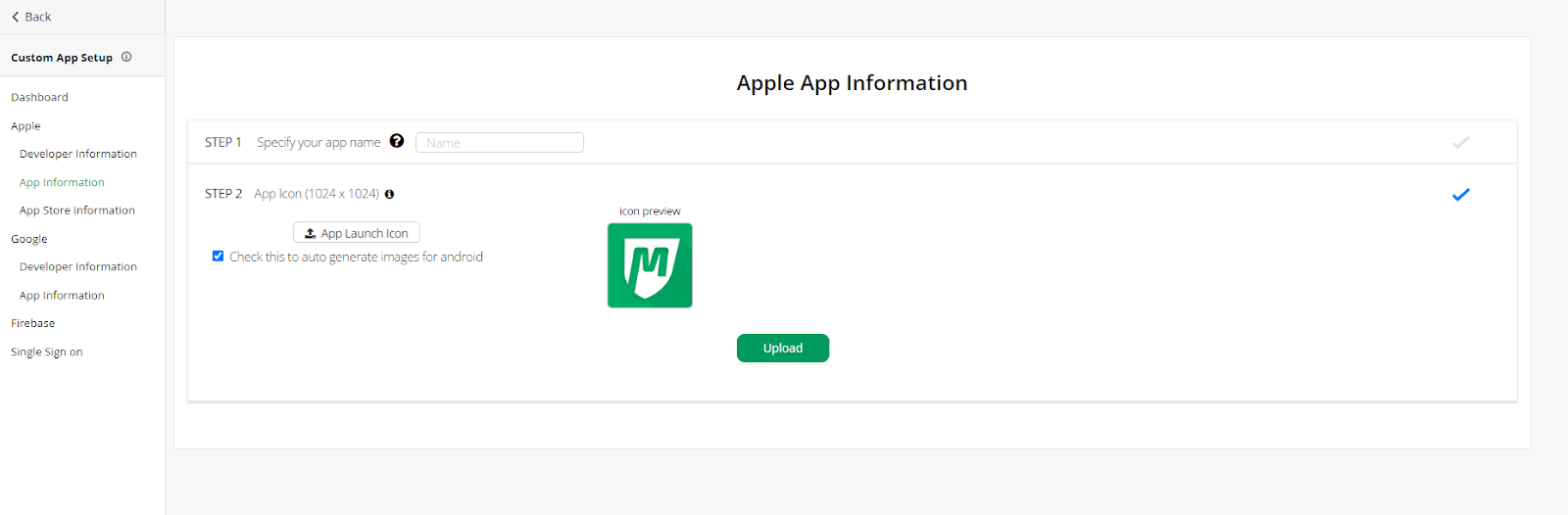Click the Custom App Setup heading
This screenshot has width=1568, height=515.
tap(62, 58)
